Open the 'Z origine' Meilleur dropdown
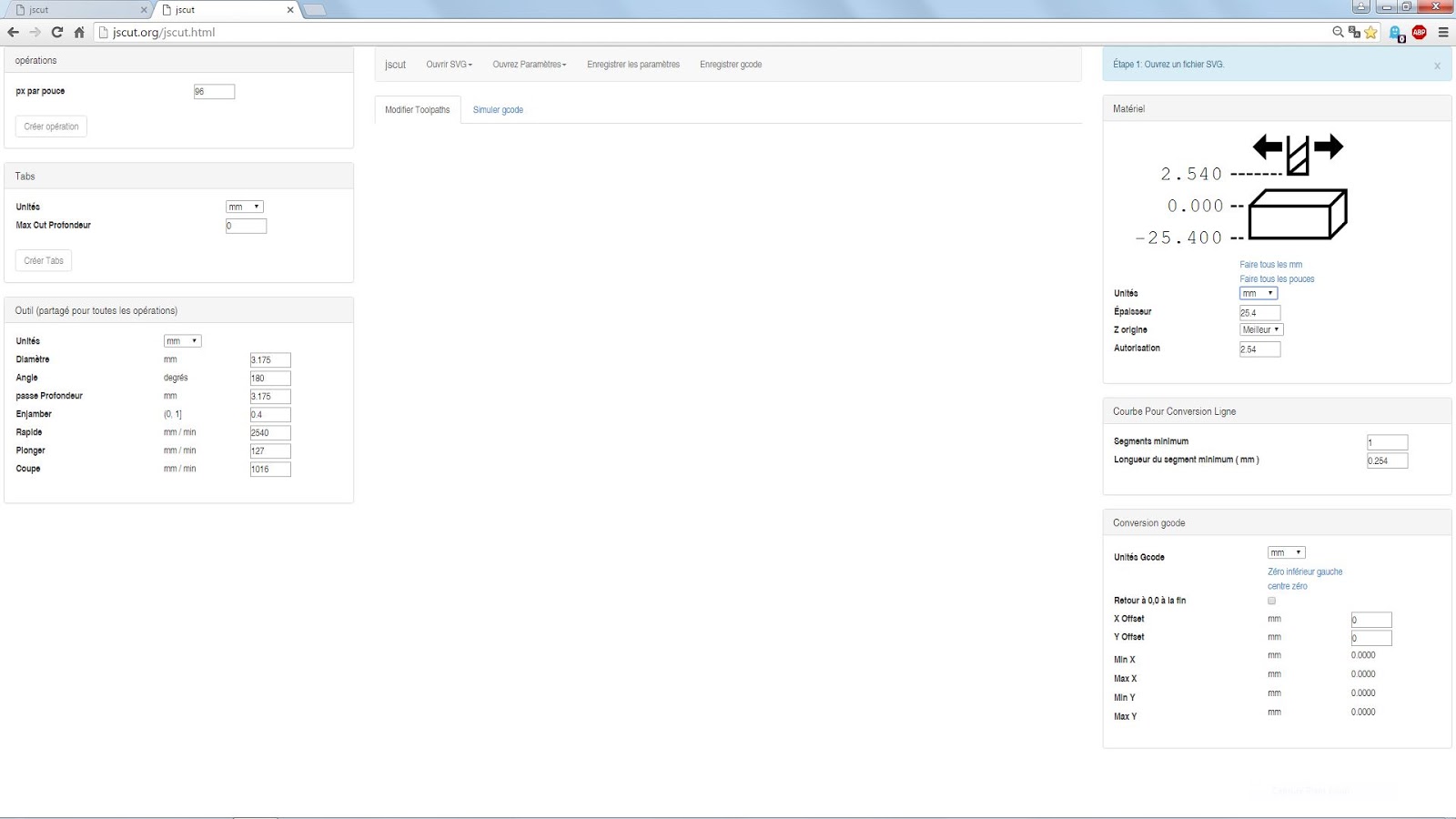Viewport: 1456px width, 819px height. click(1260, 329)
